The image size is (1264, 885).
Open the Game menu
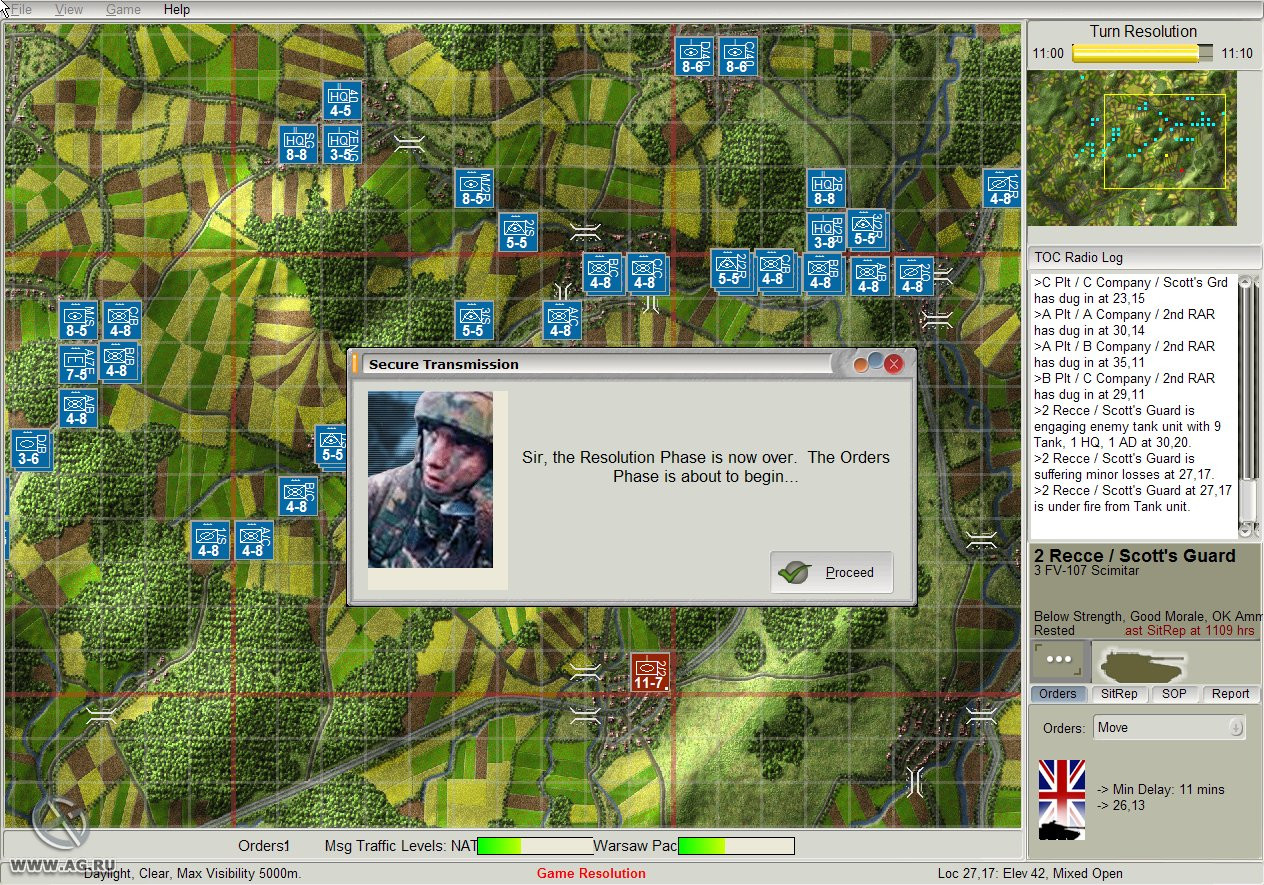tap(123, 9)
